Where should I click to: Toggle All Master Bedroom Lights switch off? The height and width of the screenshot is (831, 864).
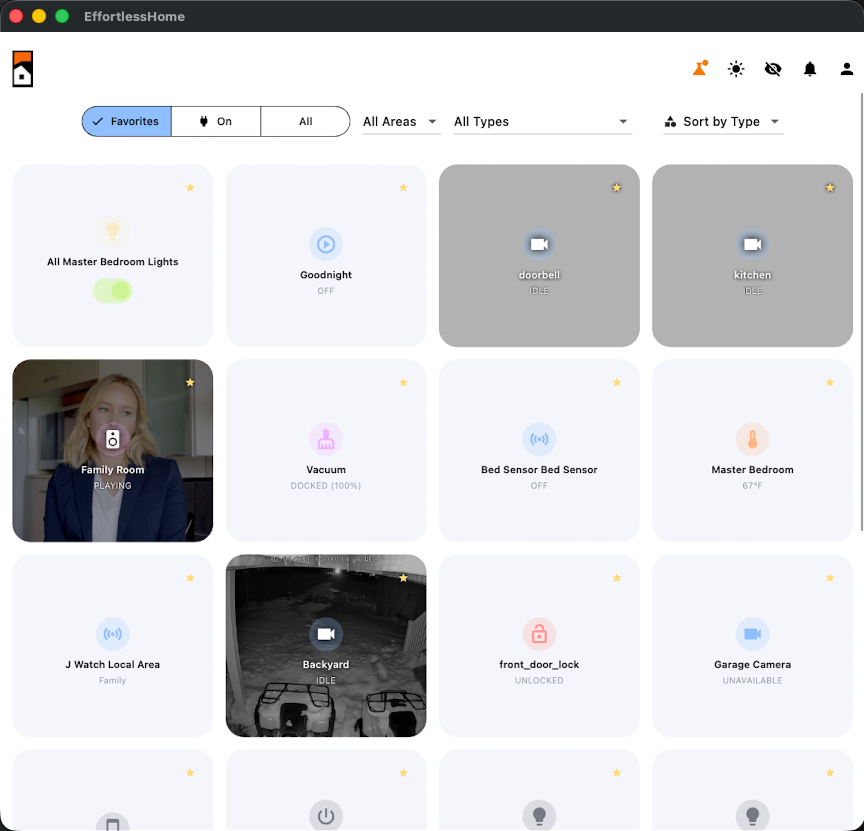(x=113, y=290)
